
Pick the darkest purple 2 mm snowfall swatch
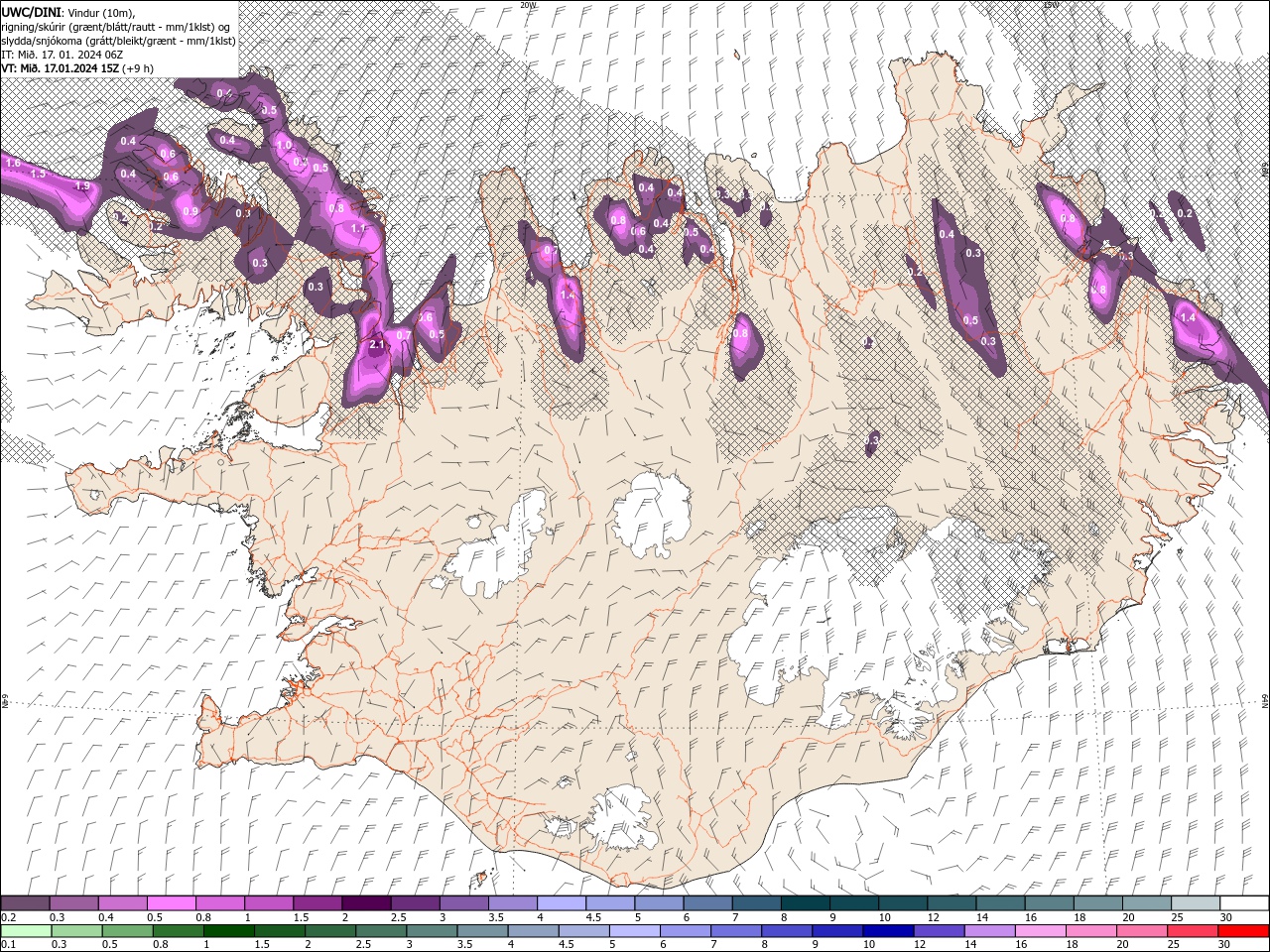365,903
